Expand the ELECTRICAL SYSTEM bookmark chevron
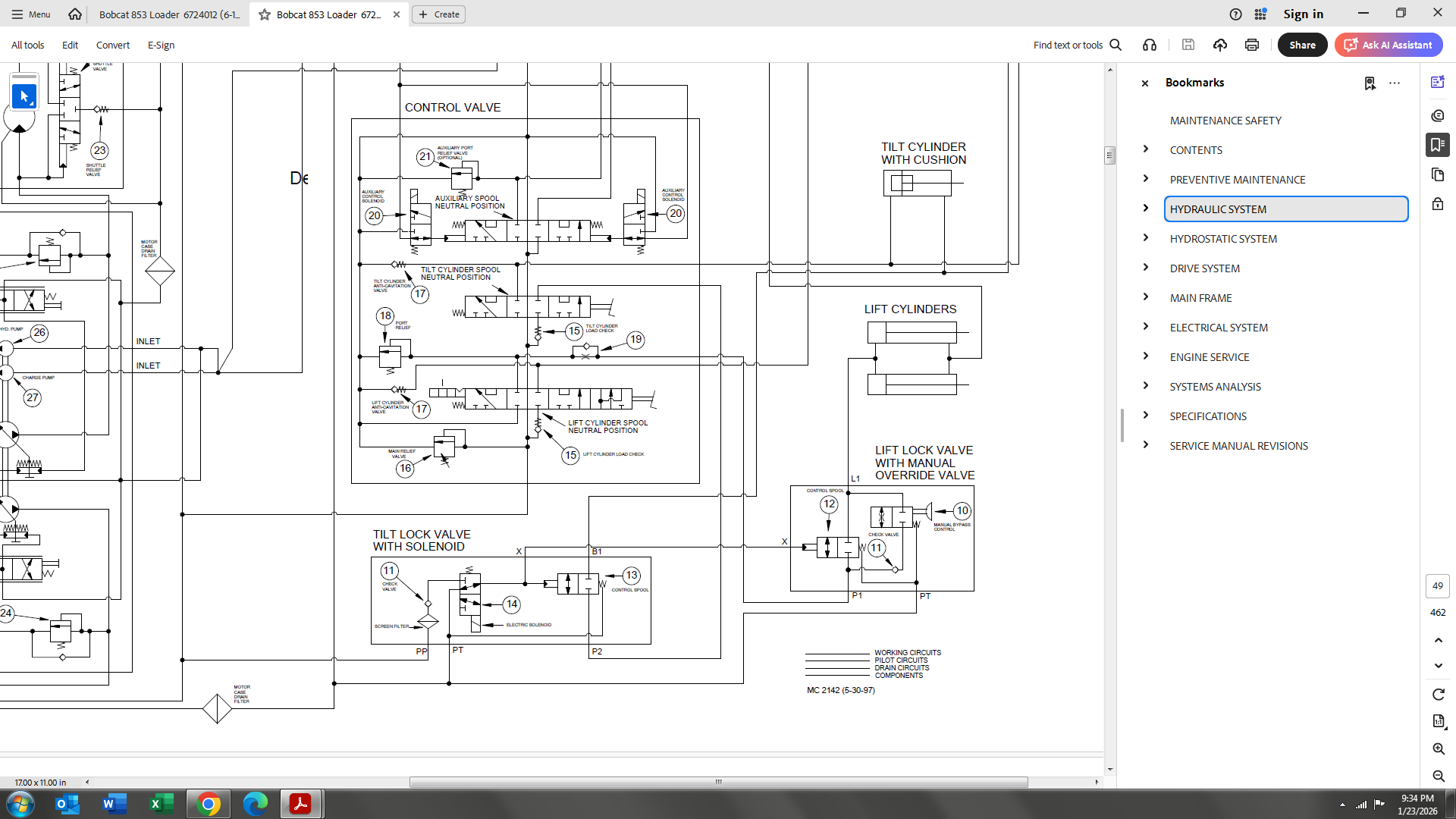The image size is (1456, 819). point(1146,327)
